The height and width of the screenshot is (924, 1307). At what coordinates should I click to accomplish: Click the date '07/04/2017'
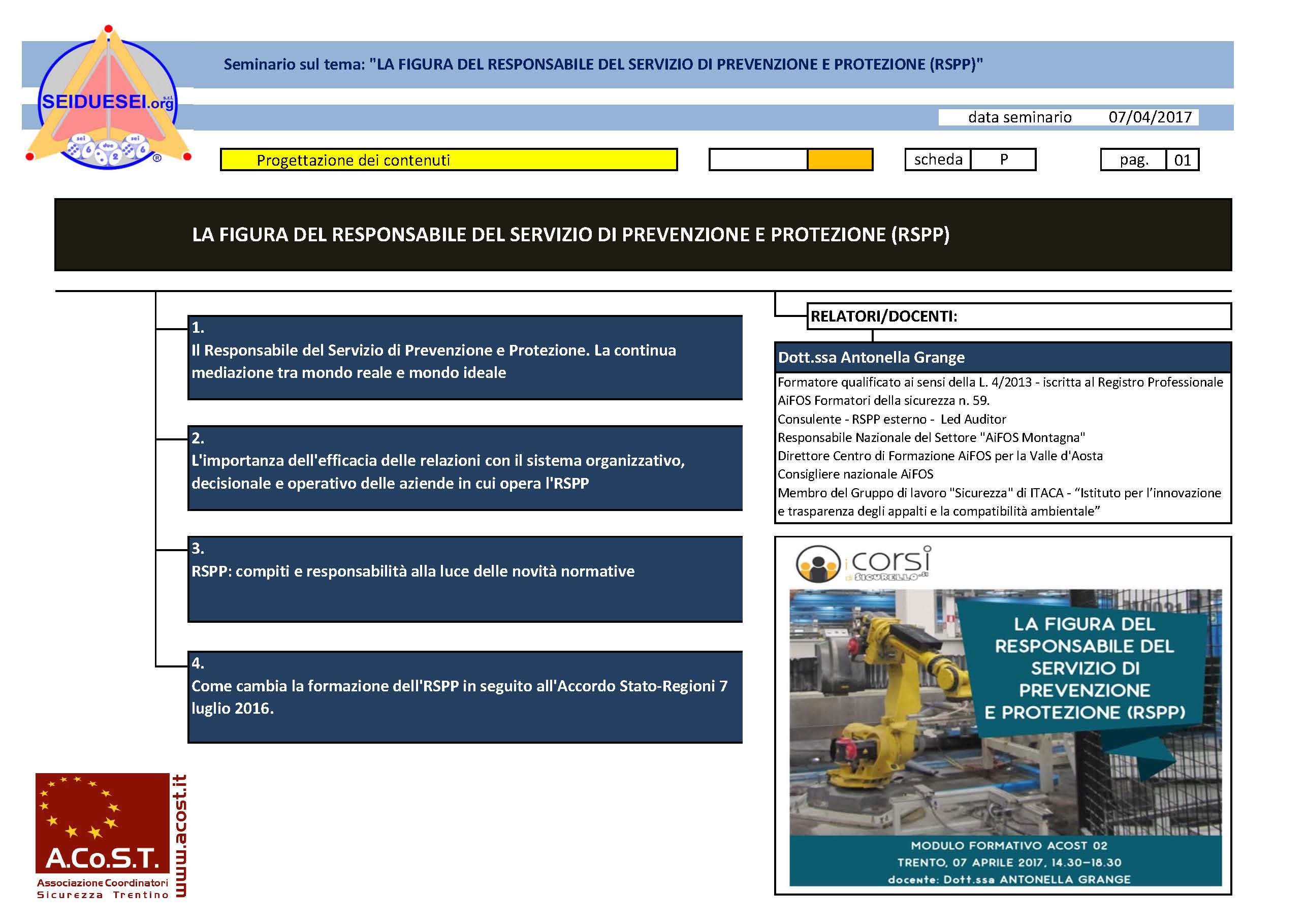point(1150,117)
